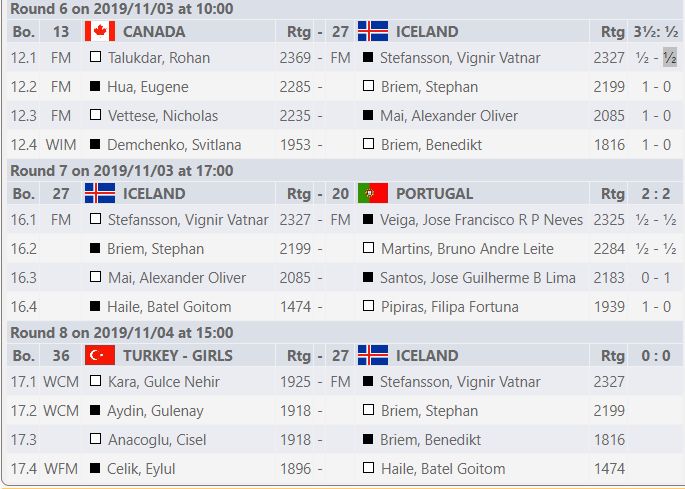Image resolution: width=685 pixels, height=489 pixels.
Task: Open the CANADA team link
Action: point(153,31)
